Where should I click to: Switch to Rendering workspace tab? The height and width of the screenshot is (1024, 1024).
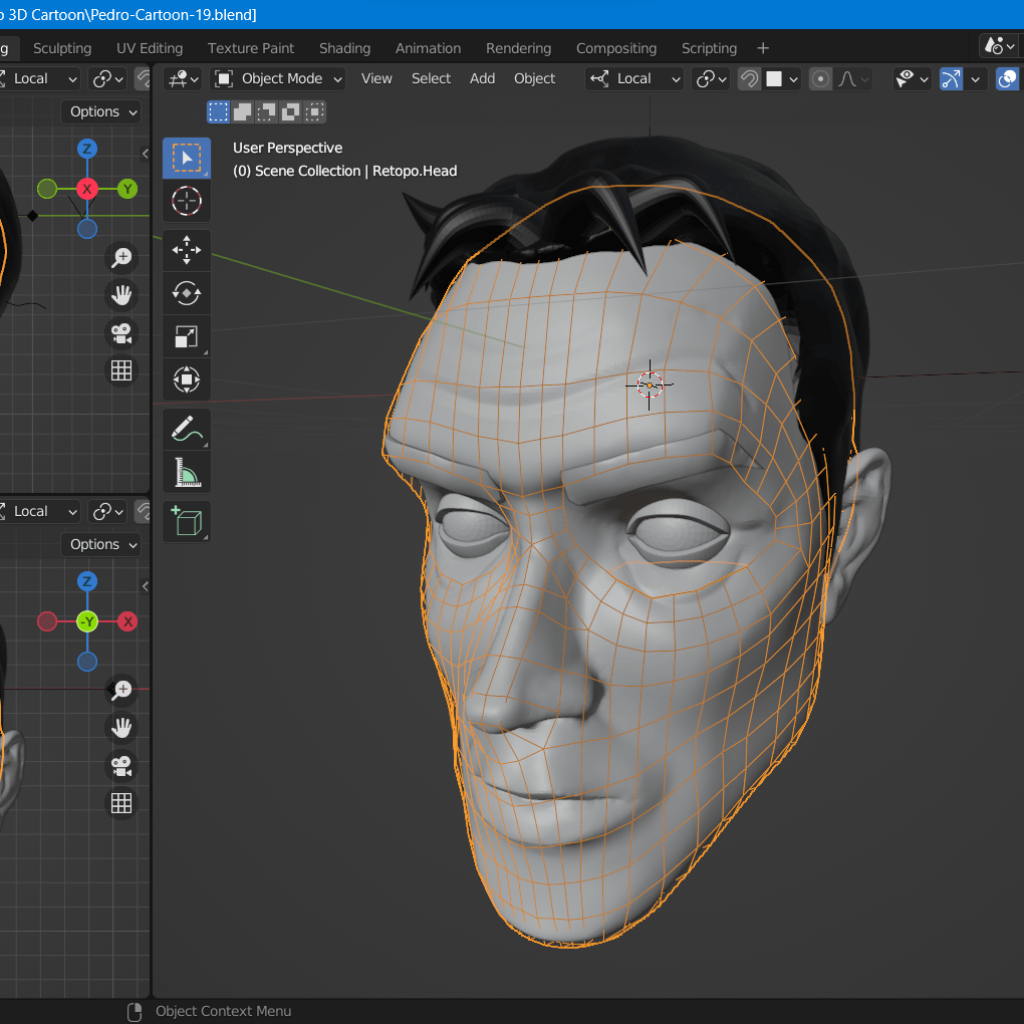click(x=519, y=48)
